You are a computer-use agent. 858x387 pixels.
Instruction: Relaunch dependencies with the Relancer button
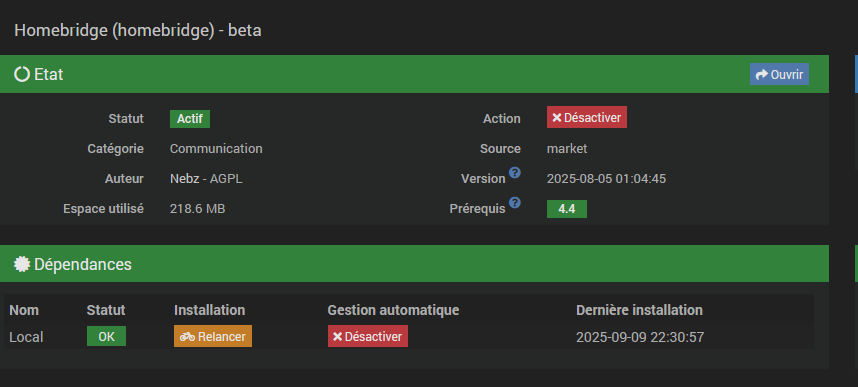(213, 336)
